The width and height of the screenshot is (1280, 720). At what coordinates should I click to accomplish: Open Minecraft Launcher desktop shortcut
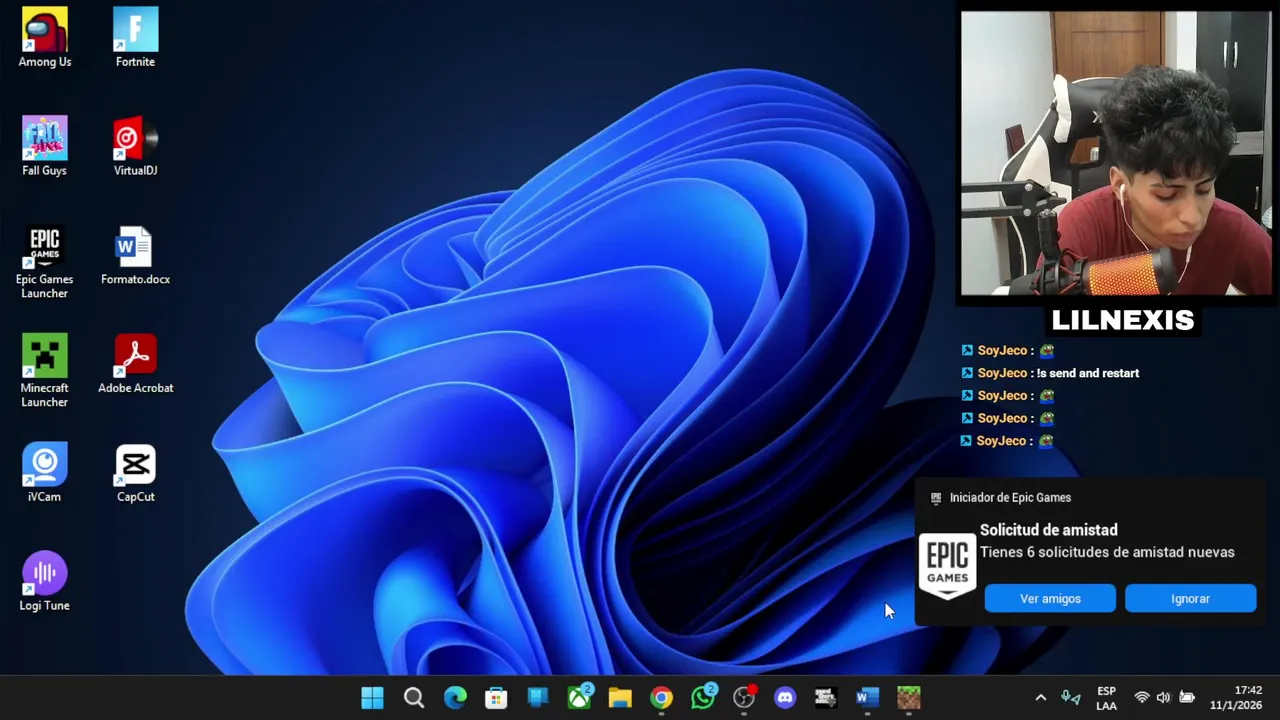[x=44, y=371]
